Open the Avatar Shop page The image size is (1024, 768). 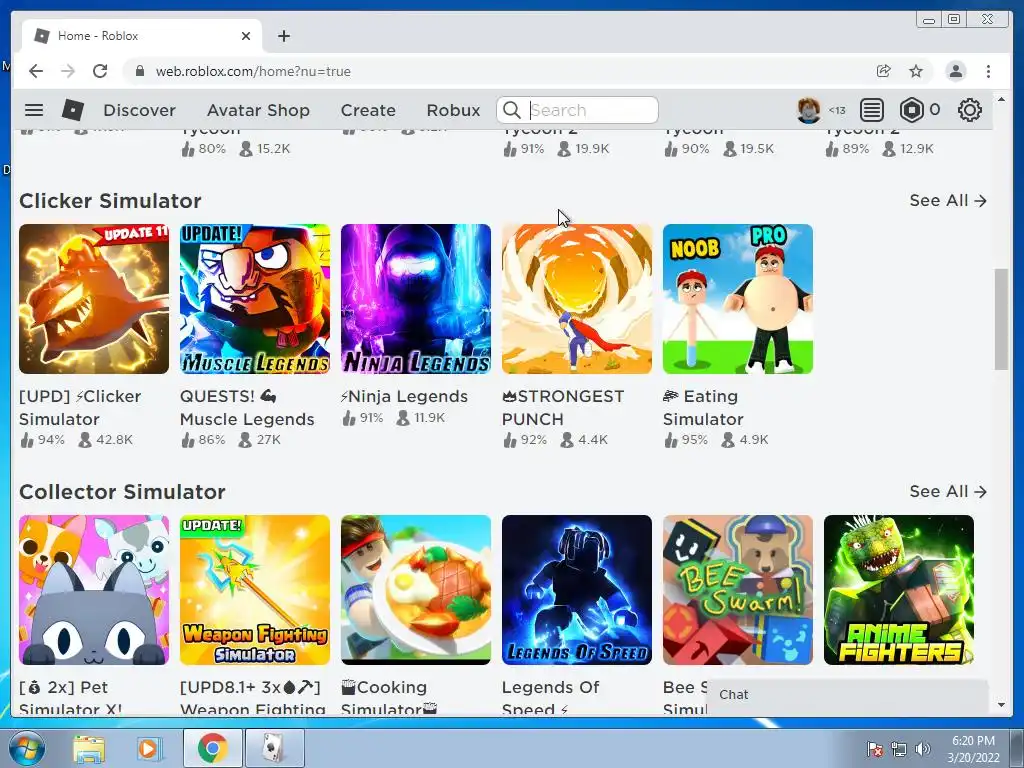click(x=258, y=110)
